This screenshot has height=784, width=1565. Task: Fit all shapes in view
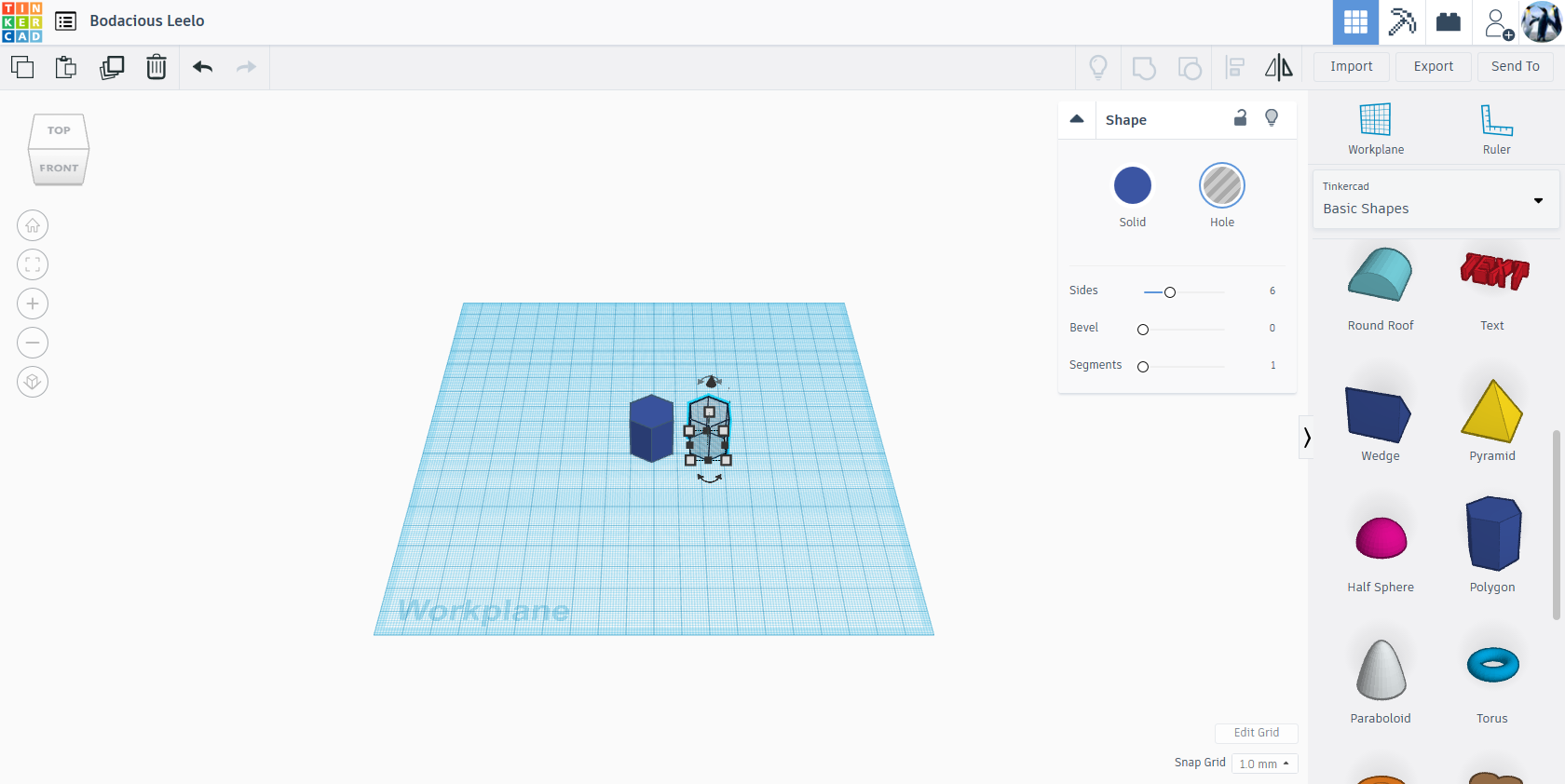[x=33, y=264]
